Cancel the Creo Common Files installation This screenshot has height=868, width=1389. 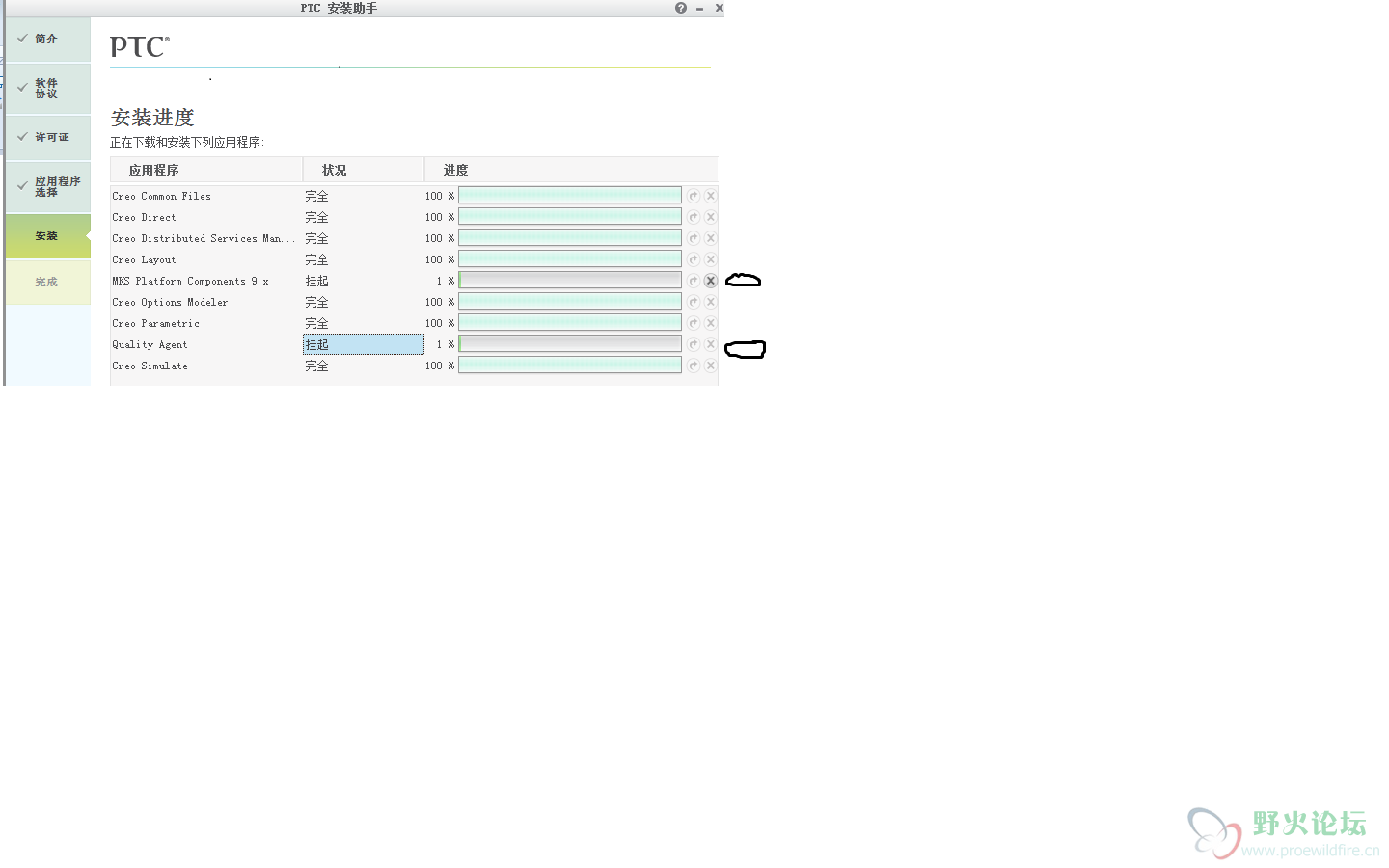tap(711, 196)
